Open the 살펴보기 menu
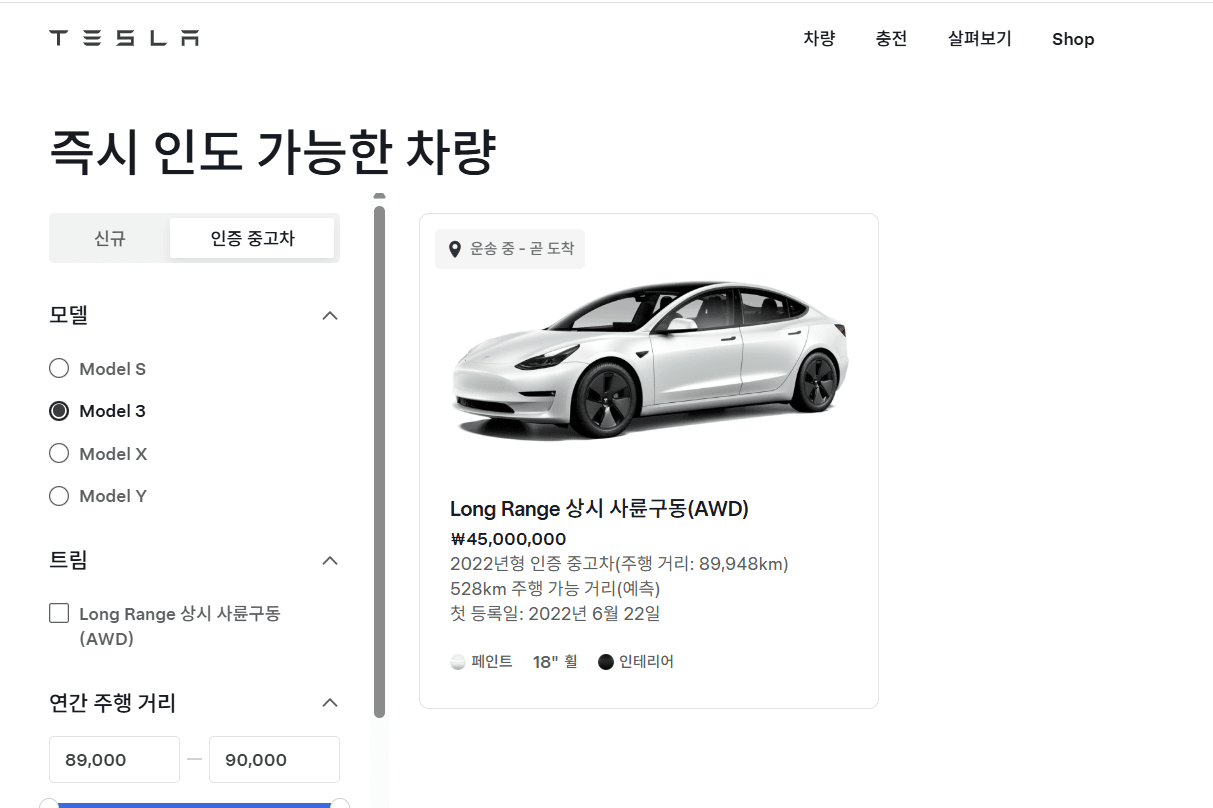Viewport: 1213px width, 808px height. (980, 39)
